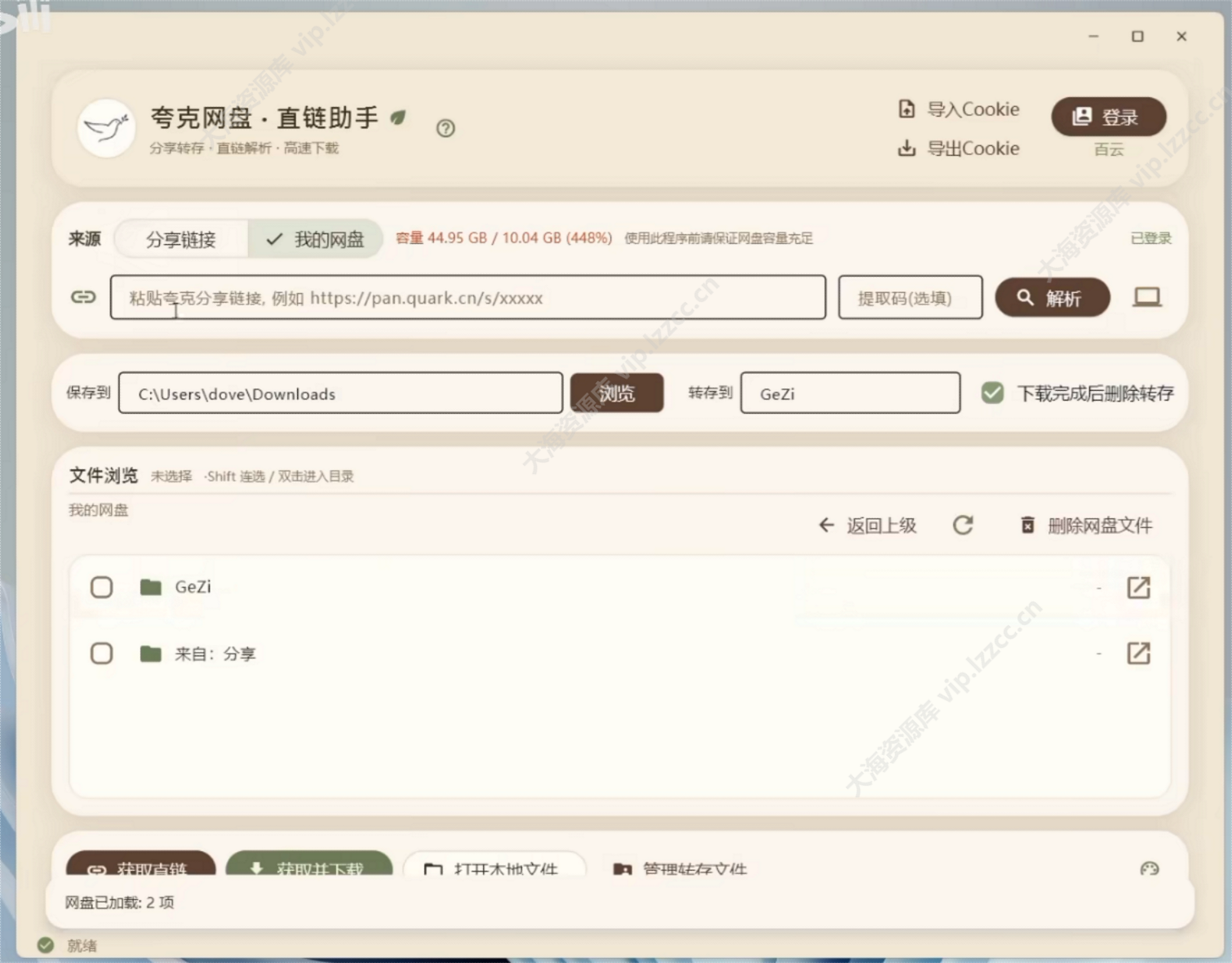Maximize the window
Viewport: 1232px width, 963px height.
coord(1137,36)
